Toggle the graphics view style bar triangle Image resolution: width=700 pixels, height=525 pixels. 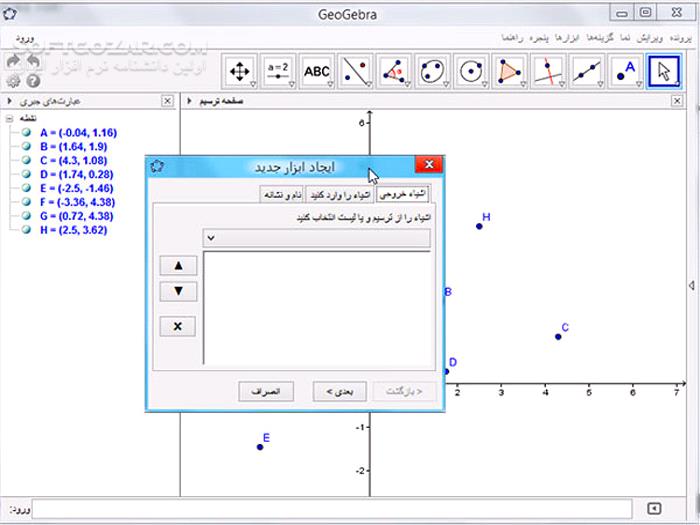click(x=189, y=101)
